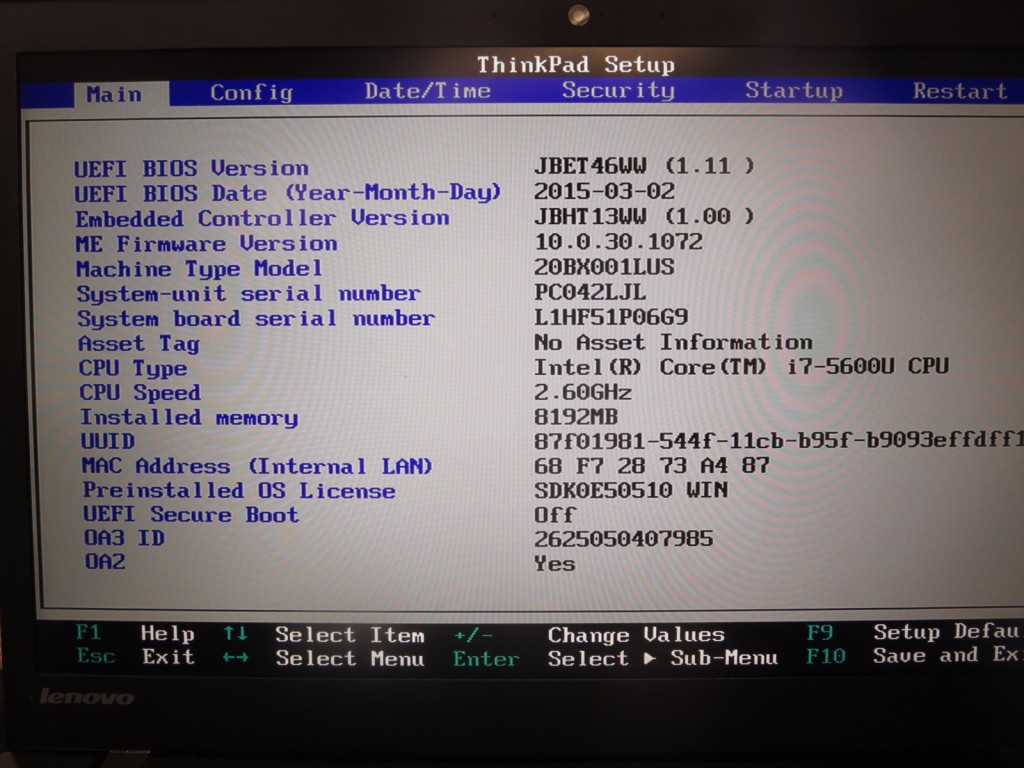Image resolution: width=1024 pixels, height=768 pixels.
Task: Click MAC Address (Internal LAN) label
Action: (257, 466)
